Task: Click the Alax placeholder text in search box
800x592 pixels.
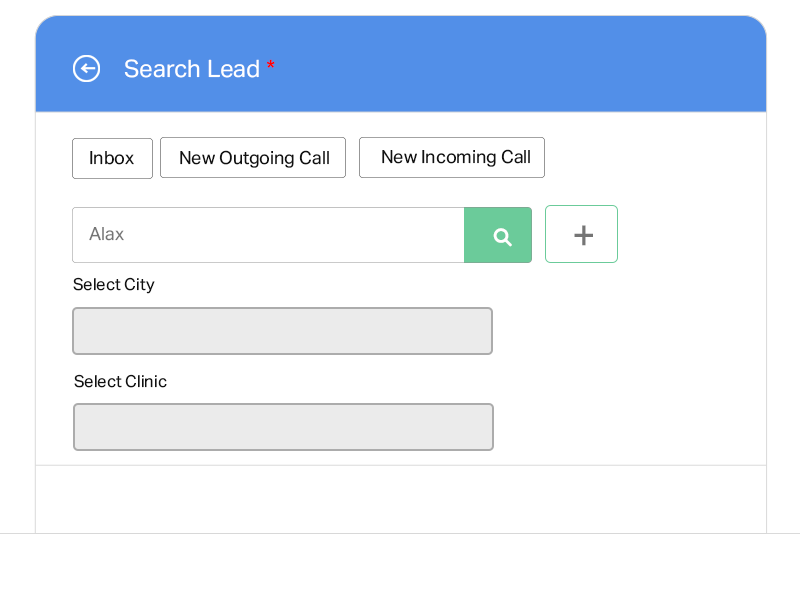Action: [x=107, y=234]
